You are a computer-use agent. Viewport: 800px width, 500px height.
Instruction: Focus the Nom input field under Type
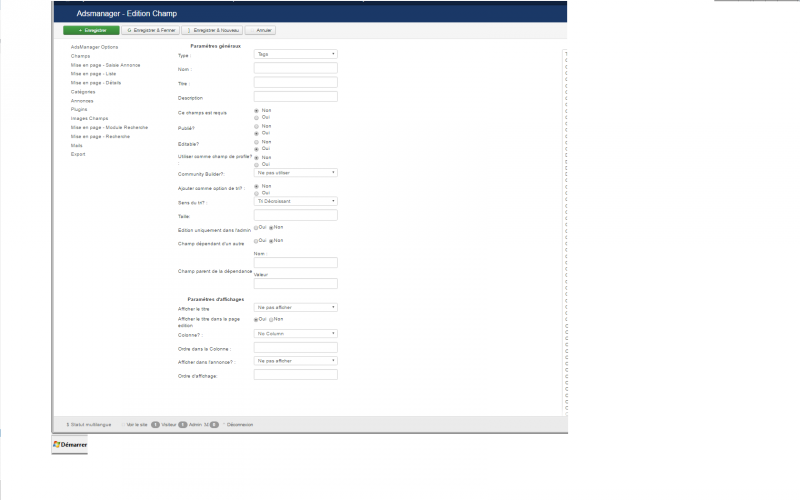coord(295,68)
